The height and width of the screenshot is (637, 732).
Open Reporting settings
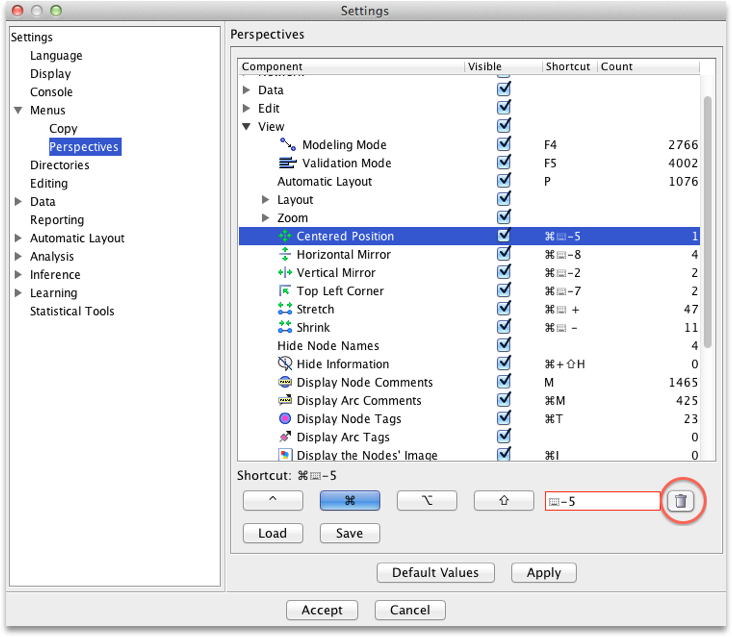(x=57, y=220)
